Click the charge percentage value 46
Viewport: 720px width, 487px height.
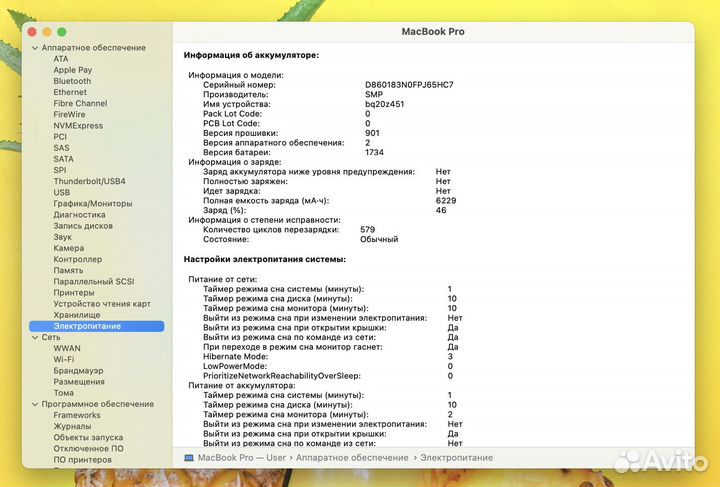[x=441, y=210]
